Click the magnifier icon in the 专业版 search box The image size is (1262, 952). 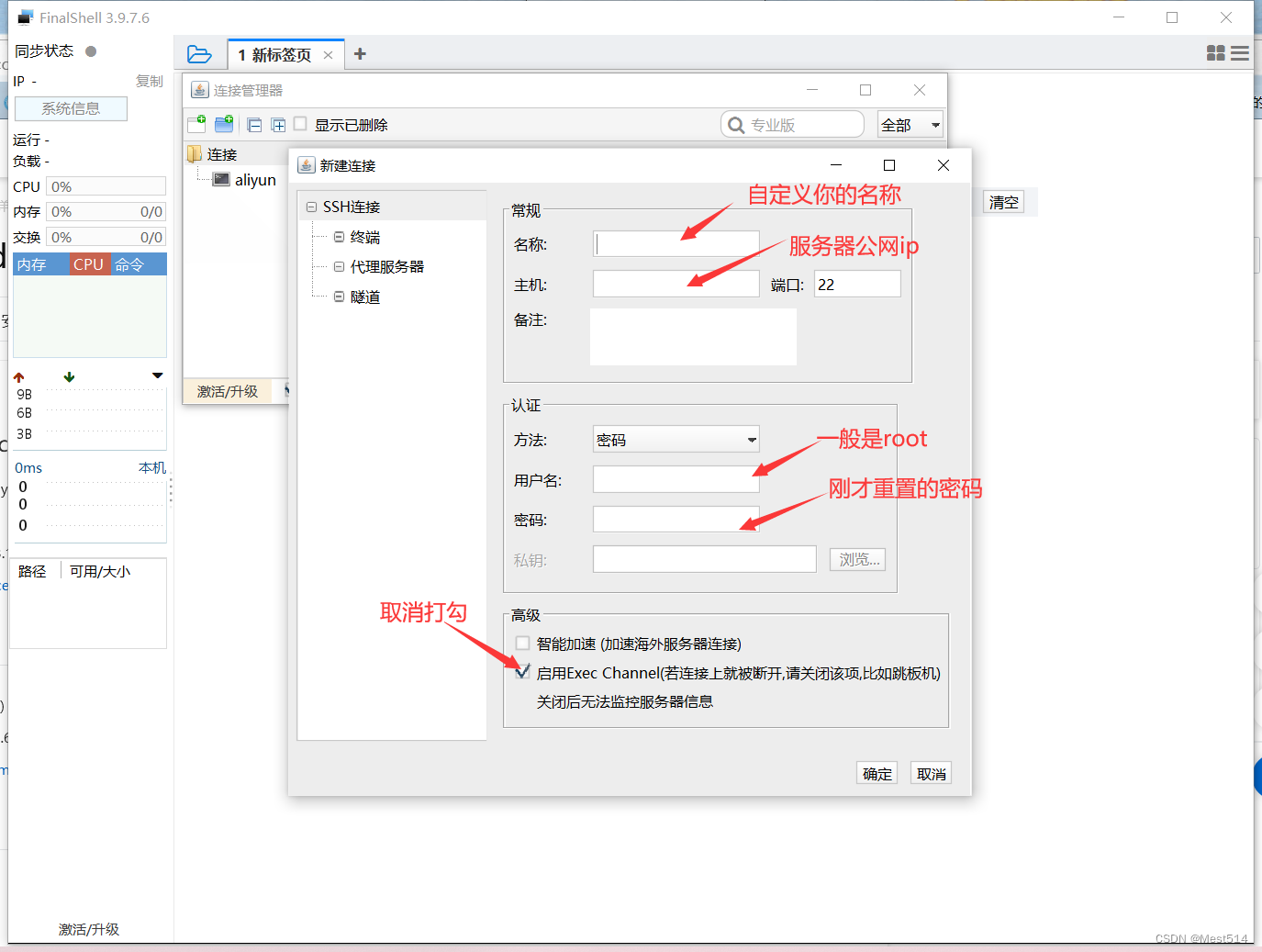click(x=735, y=124)
